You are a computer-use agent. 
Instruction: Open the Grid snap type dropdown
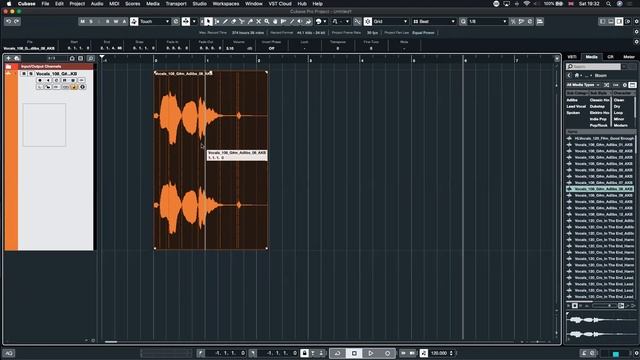coord(390,21)
